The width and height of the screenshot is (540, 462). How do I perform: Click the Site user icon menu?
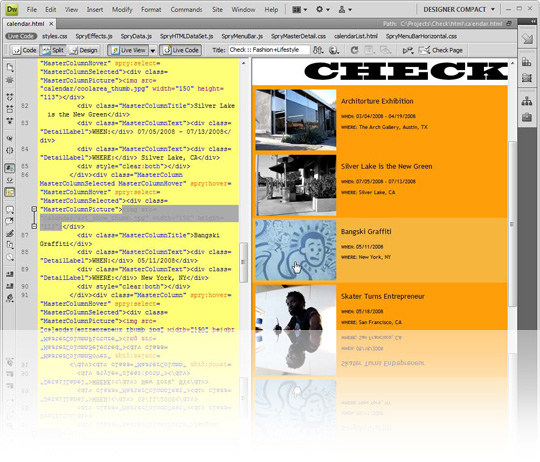coord(345,10)
